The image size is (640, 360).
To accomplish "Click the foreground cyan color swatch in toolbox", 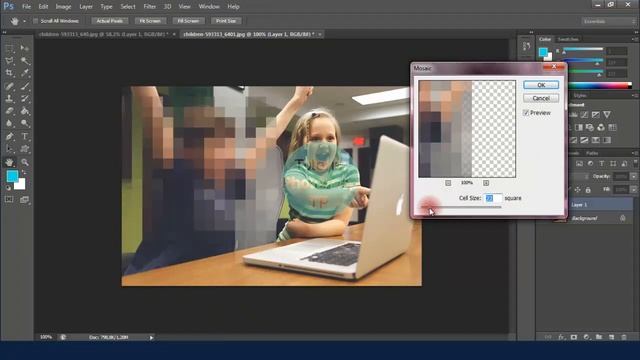I will pyautogui.click(x=12, y=176).
